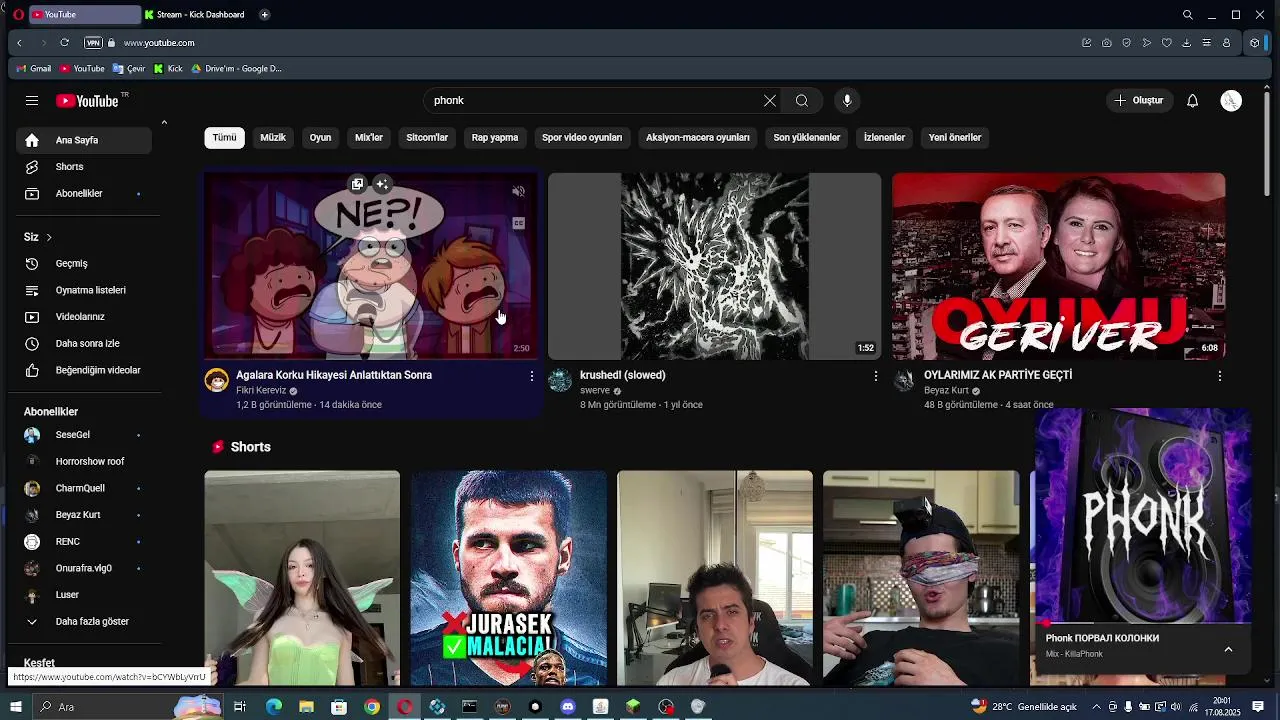Open the account avatar menu
1280x720 pixels.
click(1231, 101)
